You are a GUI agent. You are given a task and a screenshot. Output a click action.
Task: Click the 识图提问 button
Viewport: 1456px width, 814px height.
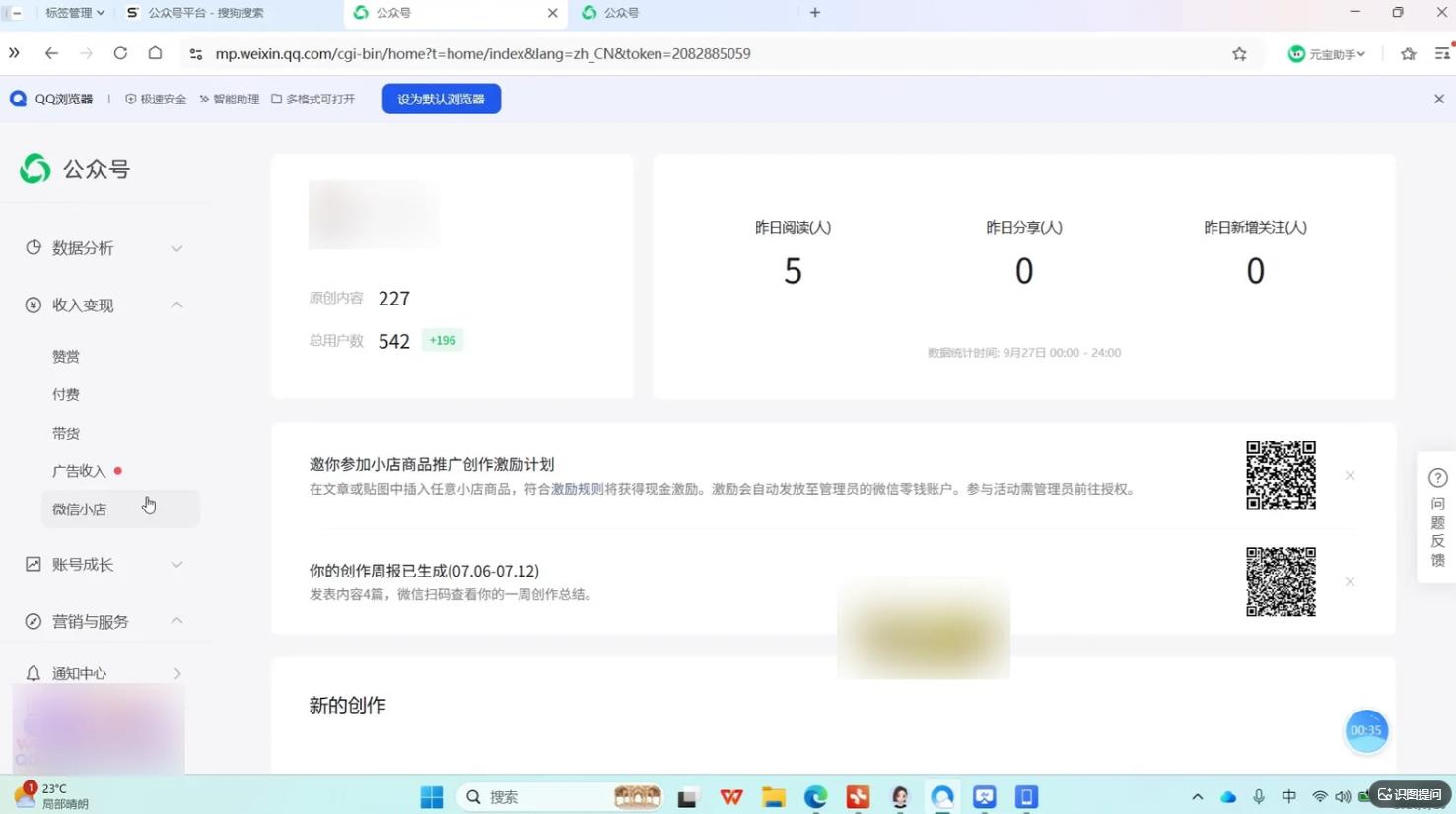pyautogui.click(x=1410, y=794)
